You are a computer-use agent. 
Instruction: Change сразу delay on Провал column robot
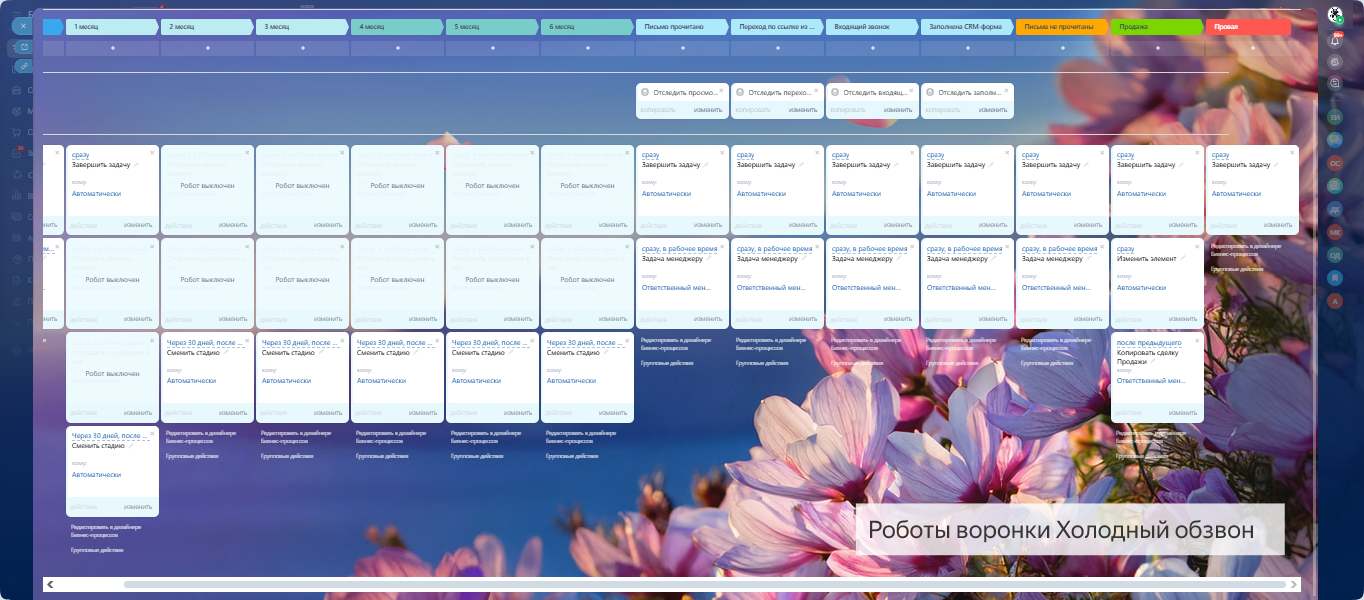coord(1220,155)
